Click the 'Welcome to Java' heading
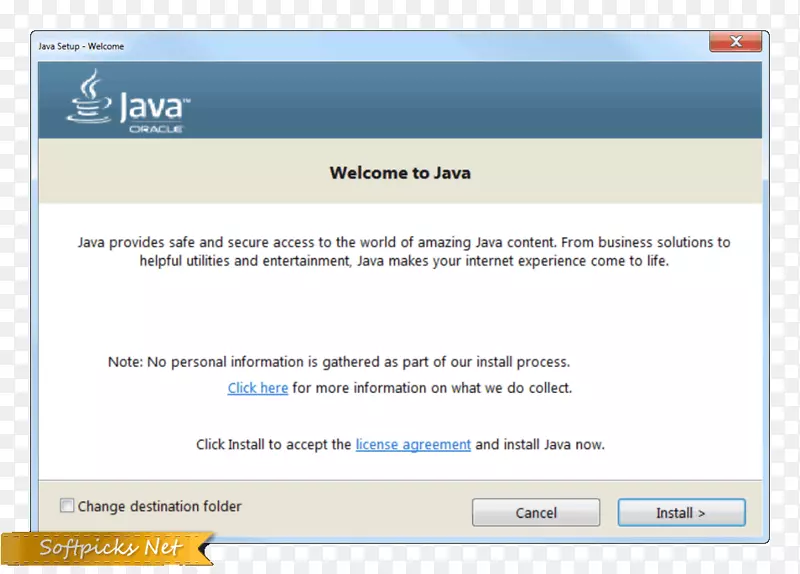This screenshot has width=800, height=574. 400,173
